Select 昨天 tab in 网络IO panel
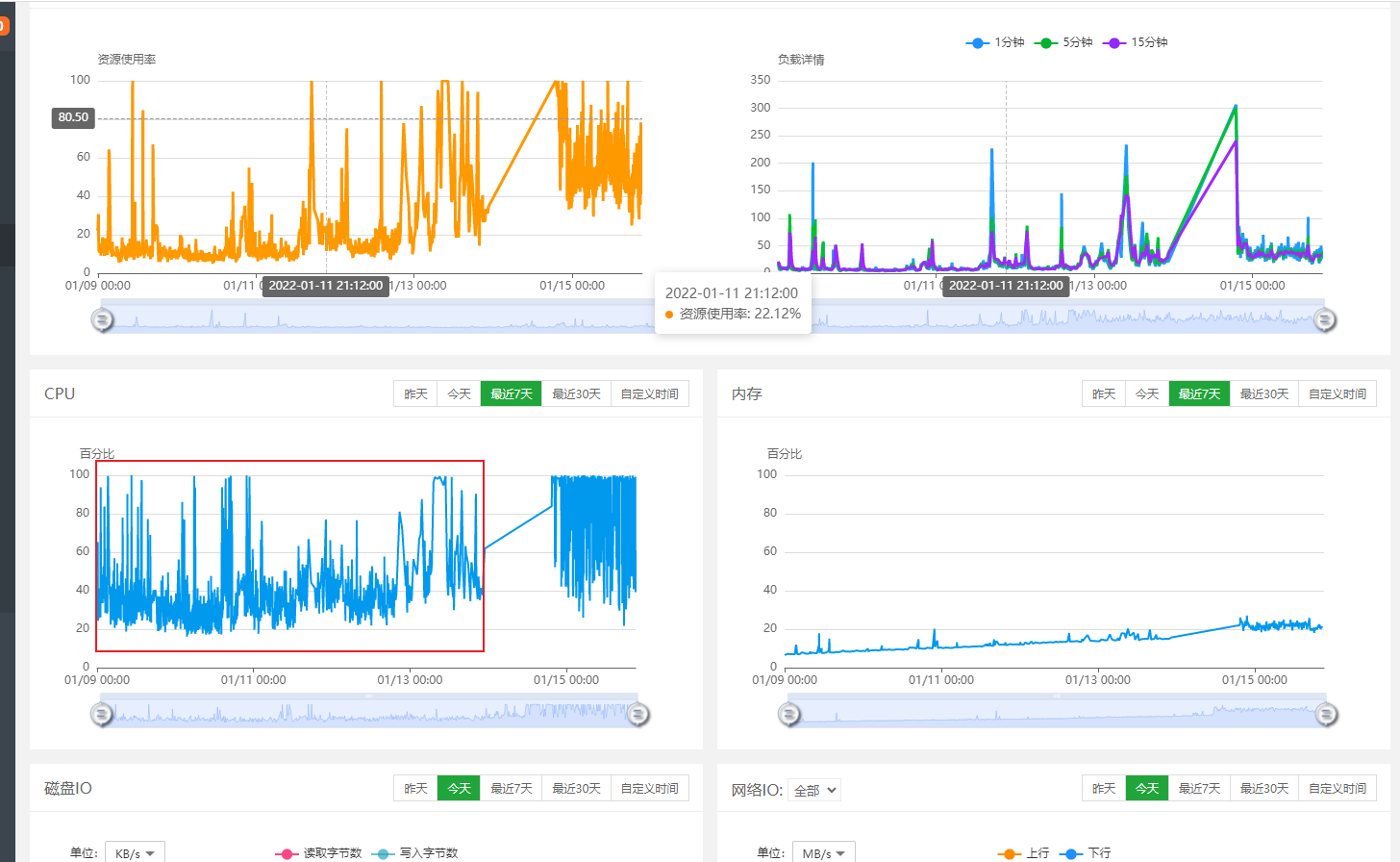This screenshot has height=862, width=1400. (x=1104, y=788)
